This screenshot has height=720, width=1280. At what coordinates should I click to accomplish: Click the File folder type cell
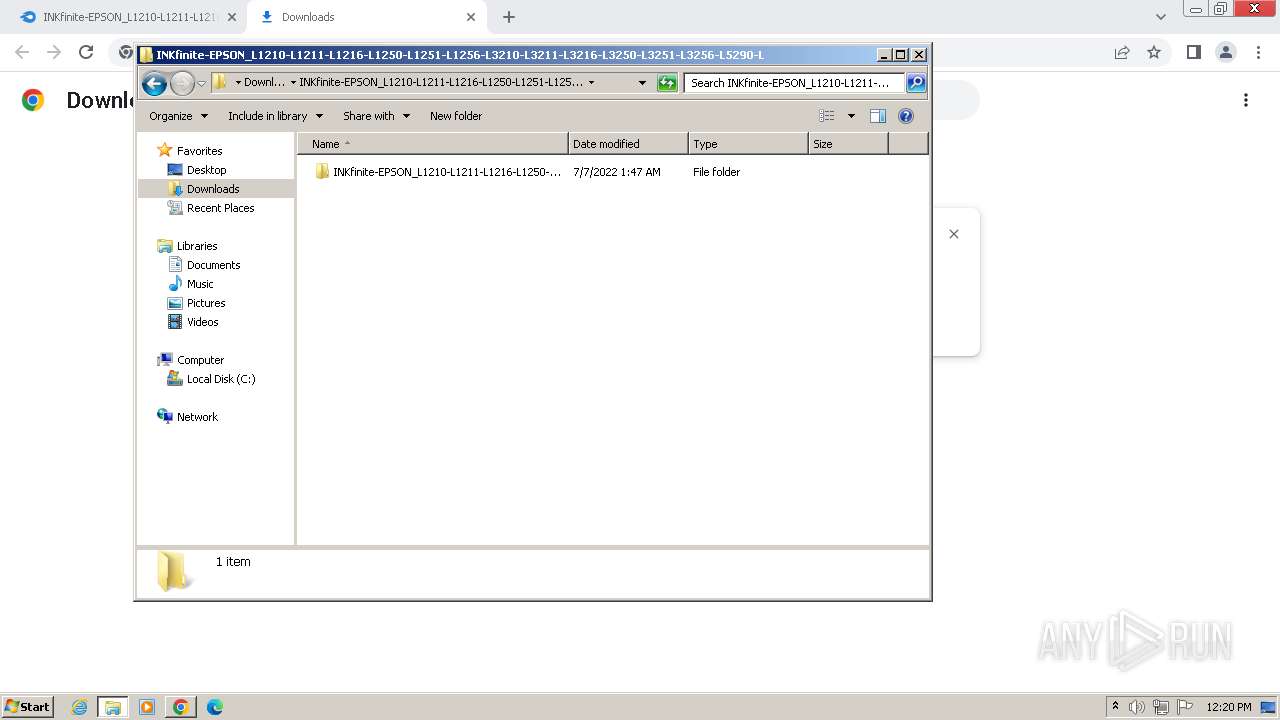716,172
